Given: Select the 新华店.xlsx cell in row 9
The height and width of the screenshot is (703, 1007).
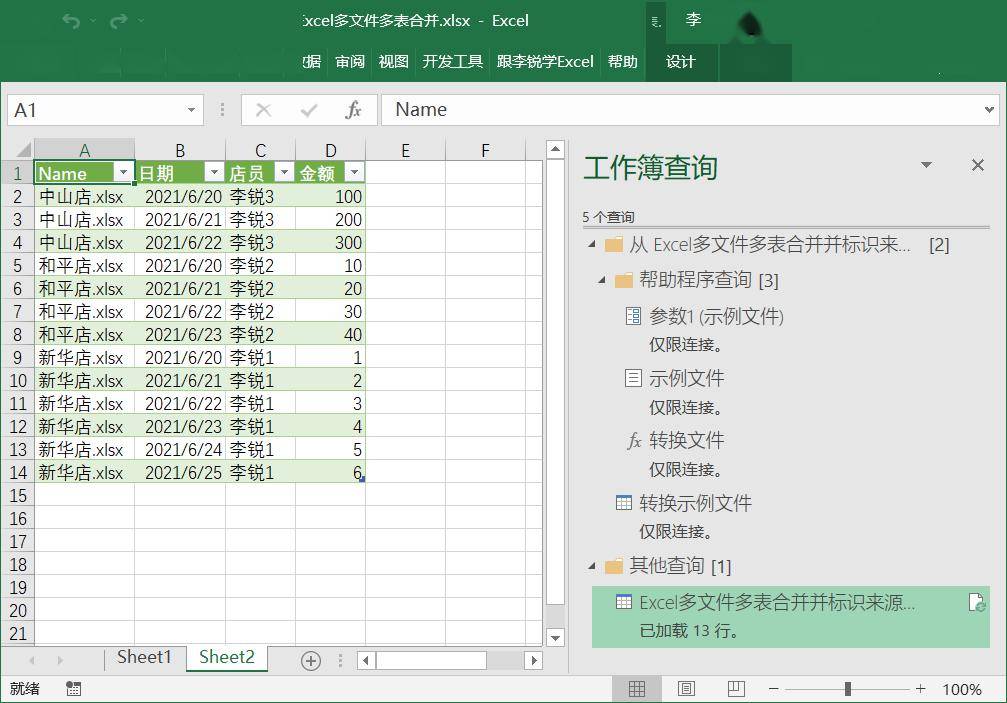Looking at the screenshot, I should pyautogui.click(x=84, y=358).
